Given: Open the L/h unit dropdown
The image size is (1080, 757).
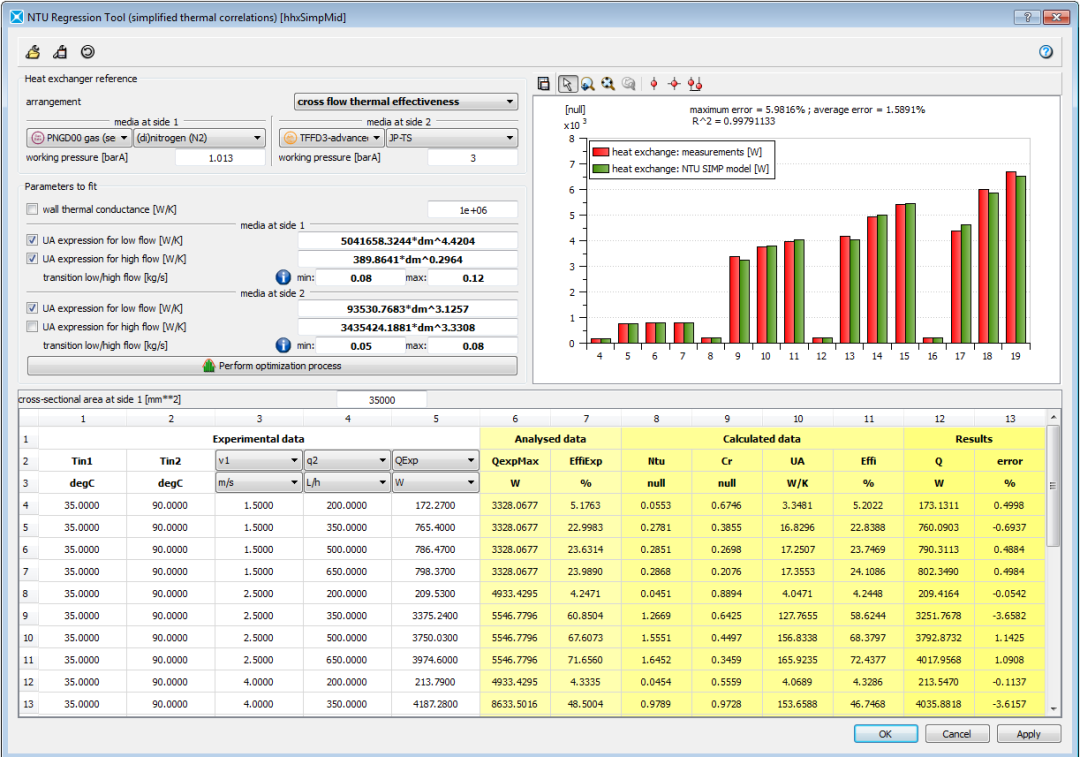Looking at the screenshot, I should [x=347, y=483].
